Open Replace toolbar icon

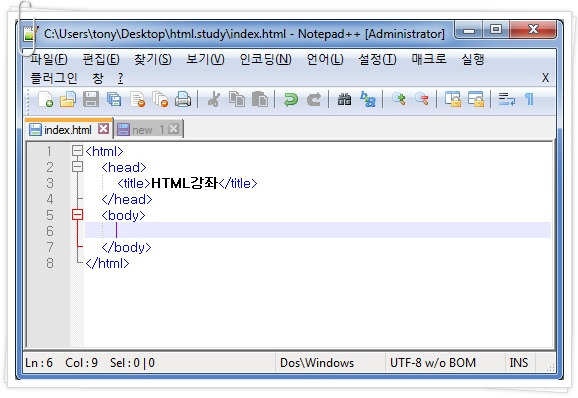[x=368, y=99]
